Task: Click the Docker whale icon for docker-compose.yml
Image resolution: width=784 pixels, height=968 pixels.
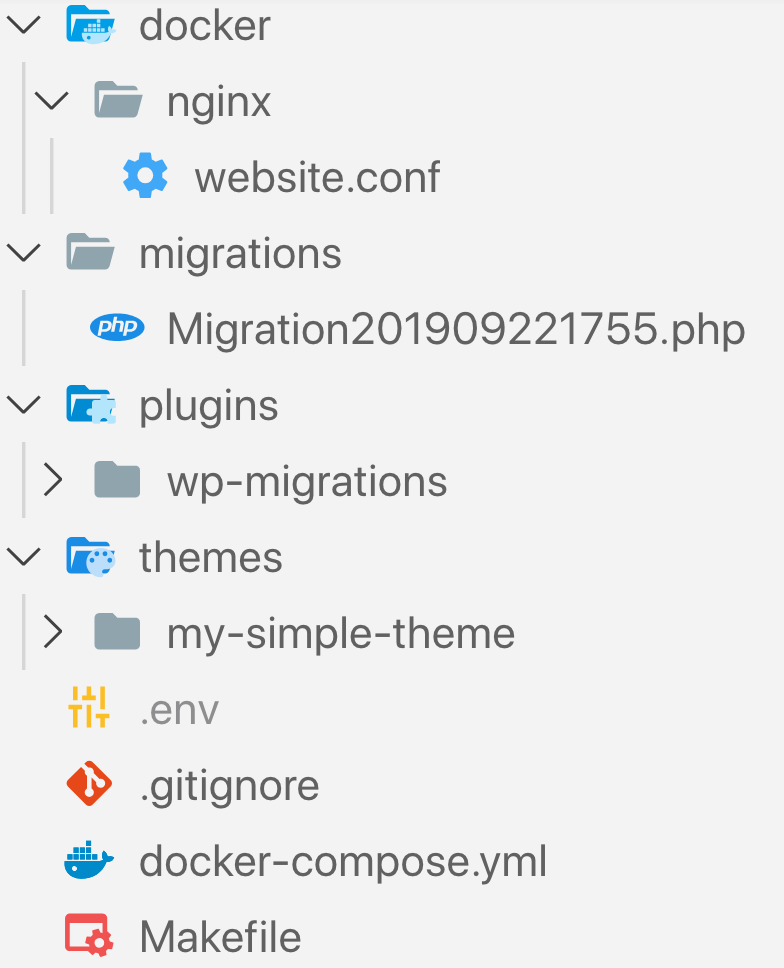Action: pyautogui.click(x=89, y=860)
